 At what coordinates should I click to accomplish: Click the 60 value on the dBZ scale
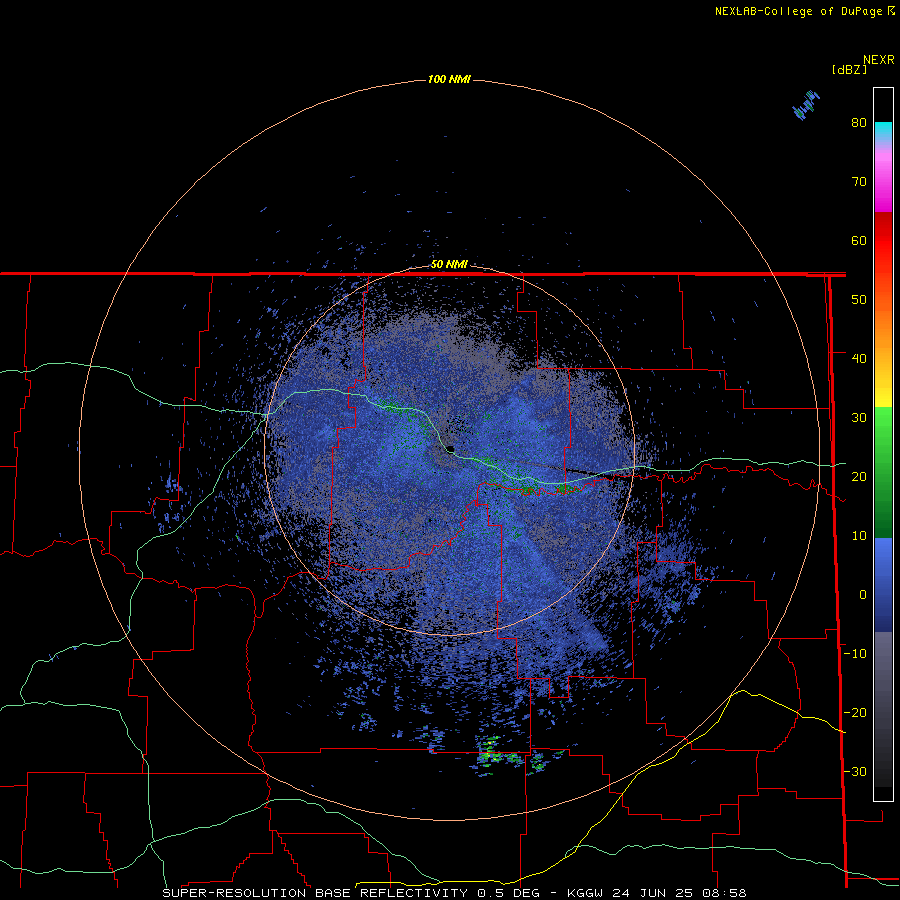859,240
